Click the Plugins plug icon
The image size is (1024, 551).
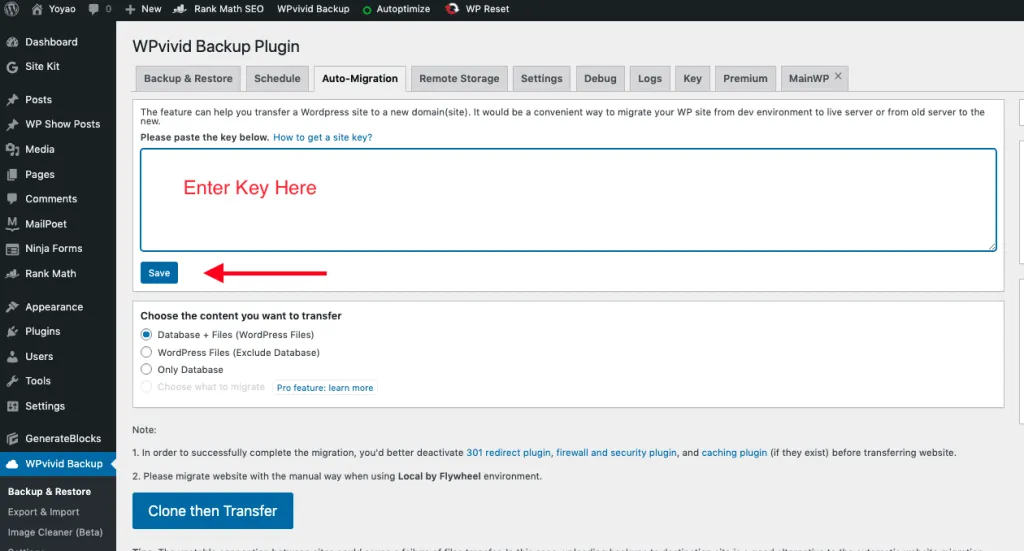(12, 332)
